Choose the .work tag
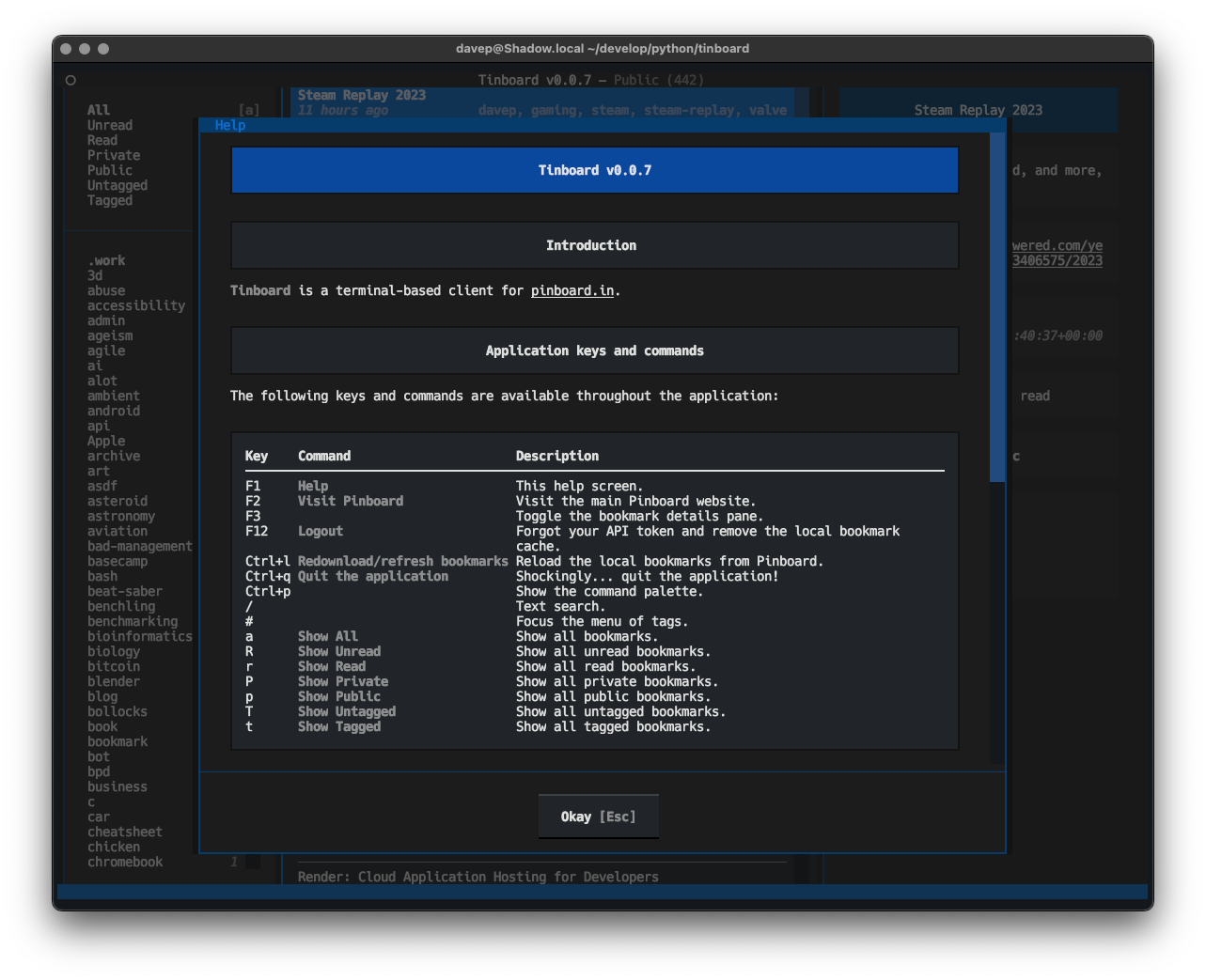The width and height of the screenshot is (1206, 980). click(x=106, y=260)
